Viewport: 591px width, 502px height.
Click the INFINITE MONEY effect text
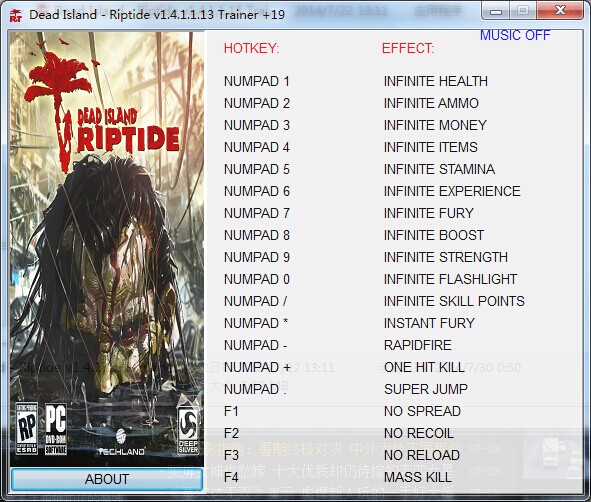click(x=435, y=125)
